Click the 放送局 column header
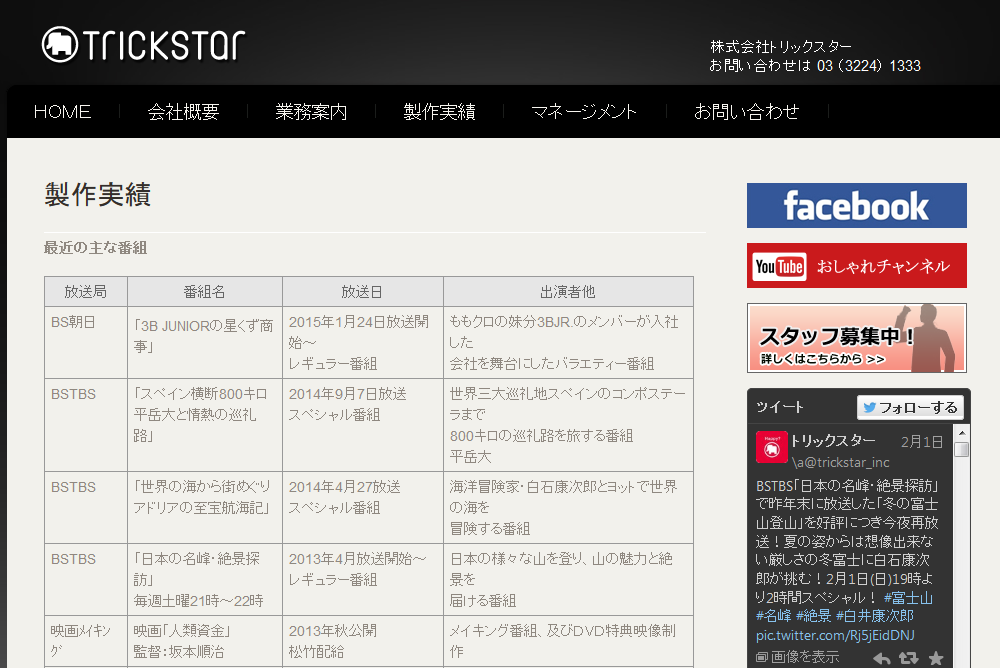The image size is (1000, 668). (85, 292)
